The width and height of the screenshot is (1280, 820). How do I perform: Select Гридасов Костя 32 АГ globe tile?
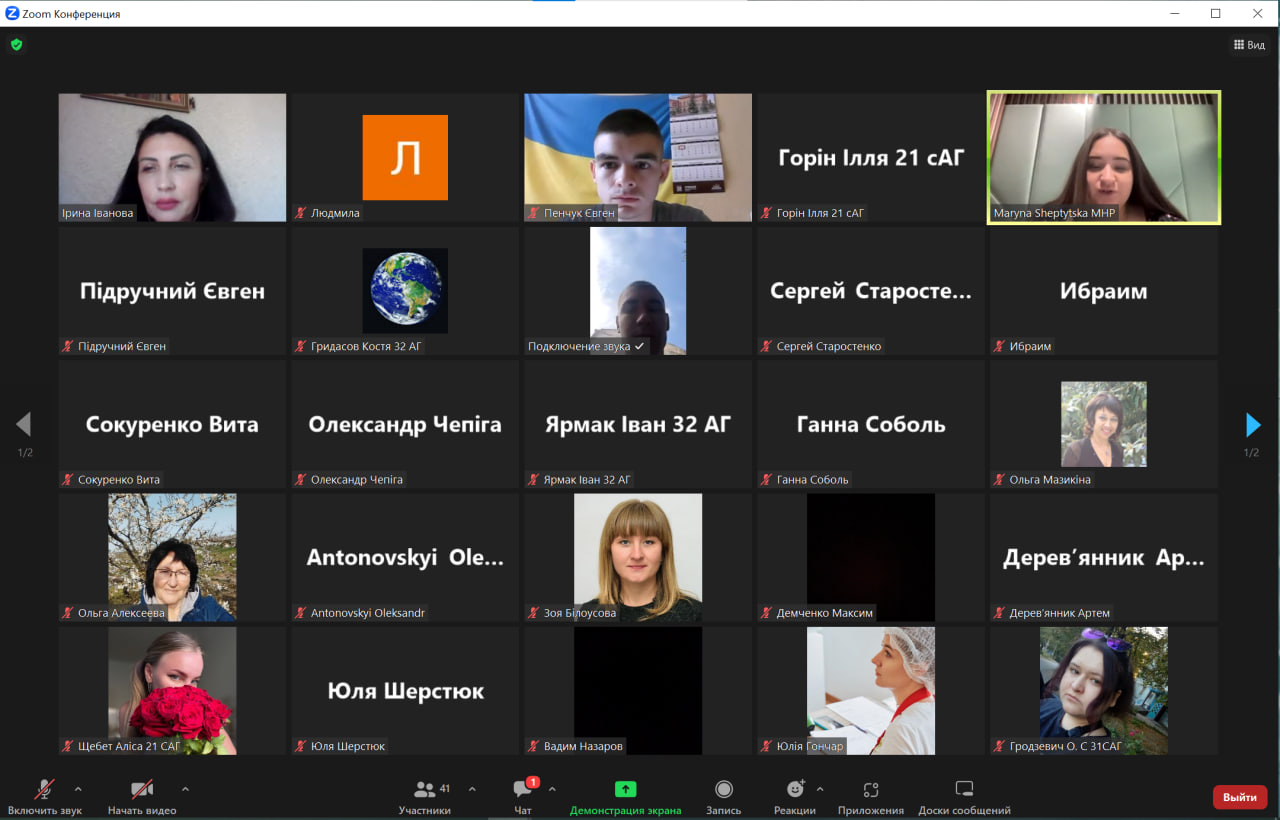tap(405, 291)
